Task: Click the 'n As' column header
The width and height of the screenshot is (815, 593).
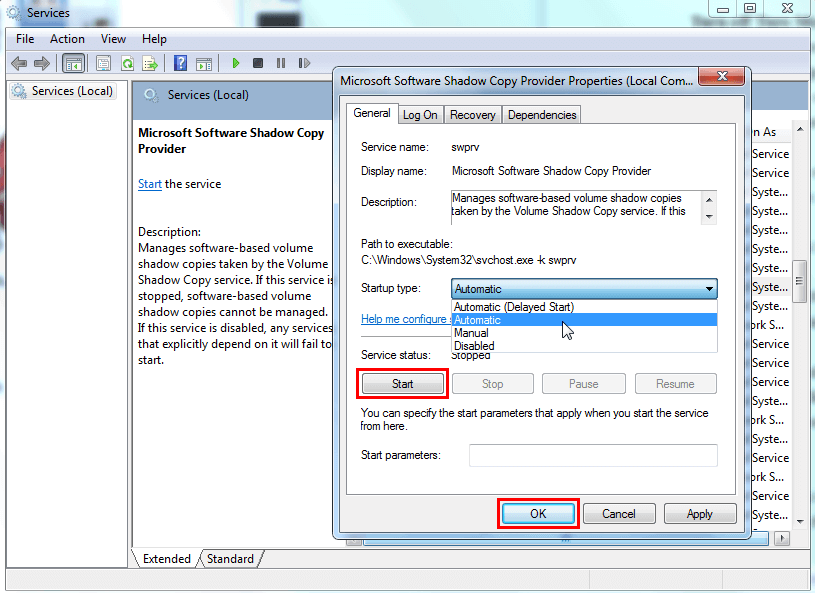Action: (770, 133)
